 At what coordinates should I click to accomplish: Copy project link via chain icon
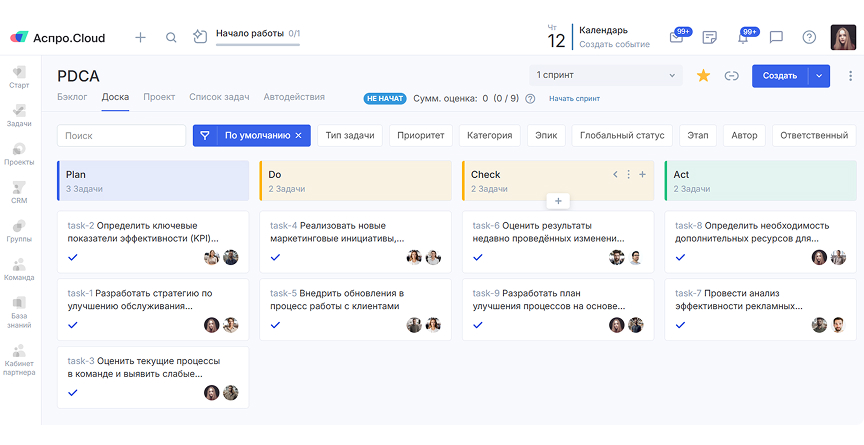point(731,75)
